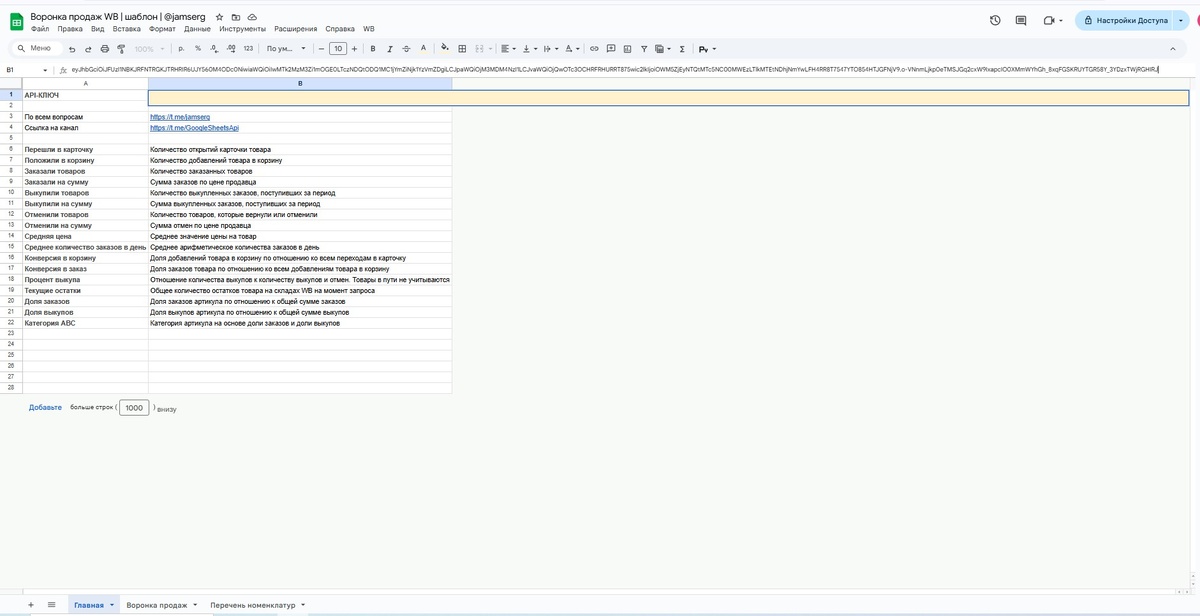Open functions sigma menu
Viewport: 1200px width, 616px height.
[682, 48]
